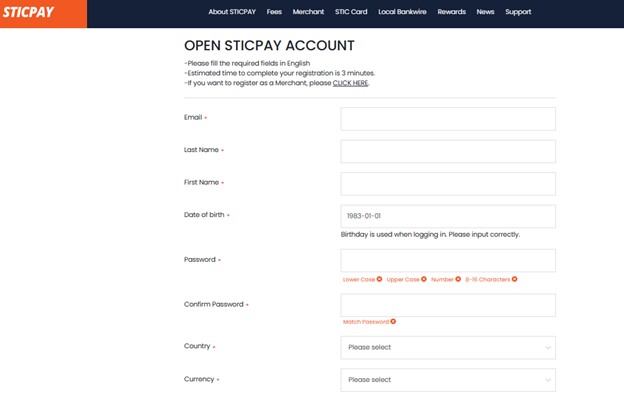The image size is (624, 393).
Task: Click the Confirm Password label
Action: 214,304
